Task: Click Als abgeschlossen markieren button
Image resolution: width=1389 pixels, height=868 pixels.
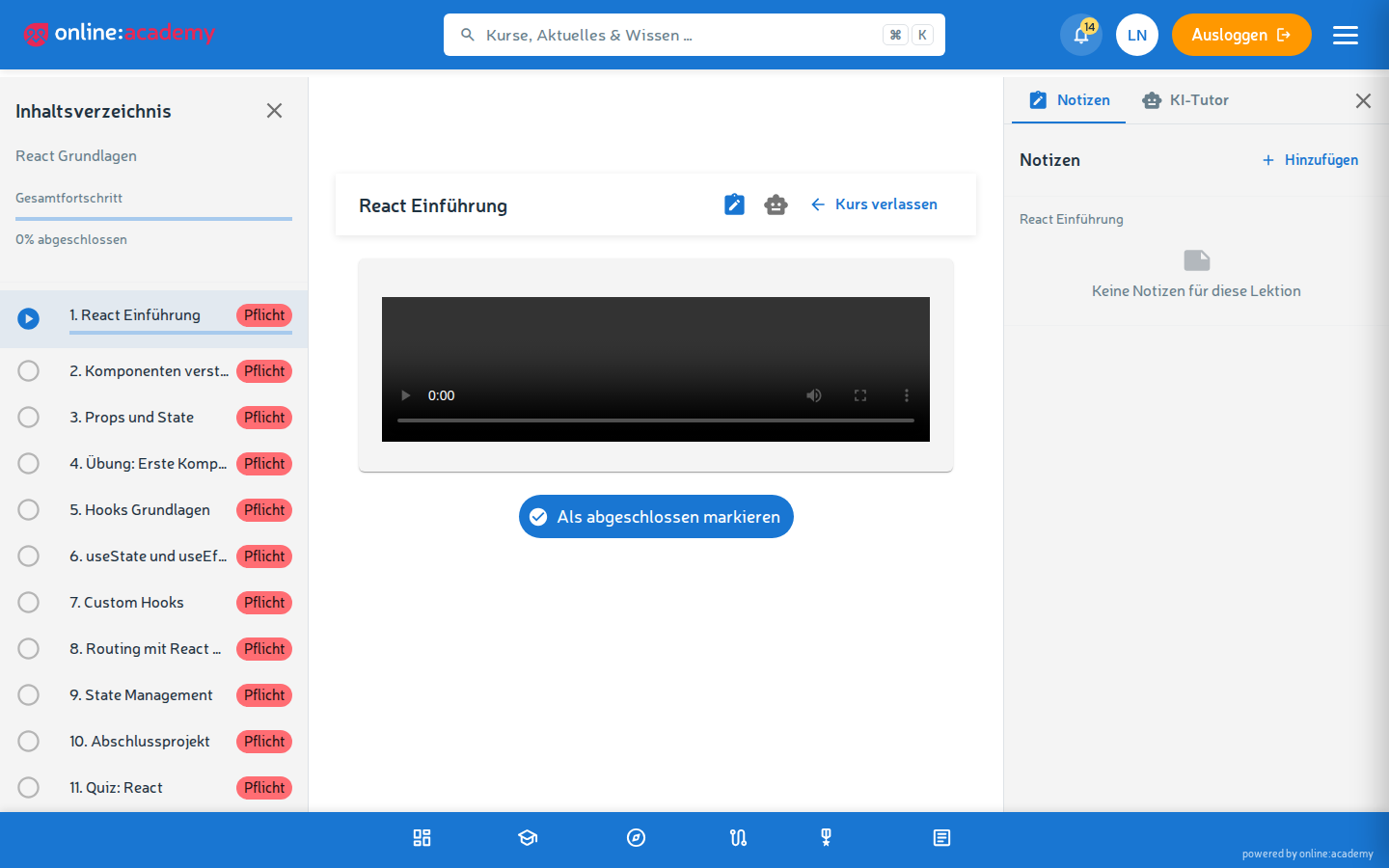Action: pyautogui.click(x=656, y=517)
